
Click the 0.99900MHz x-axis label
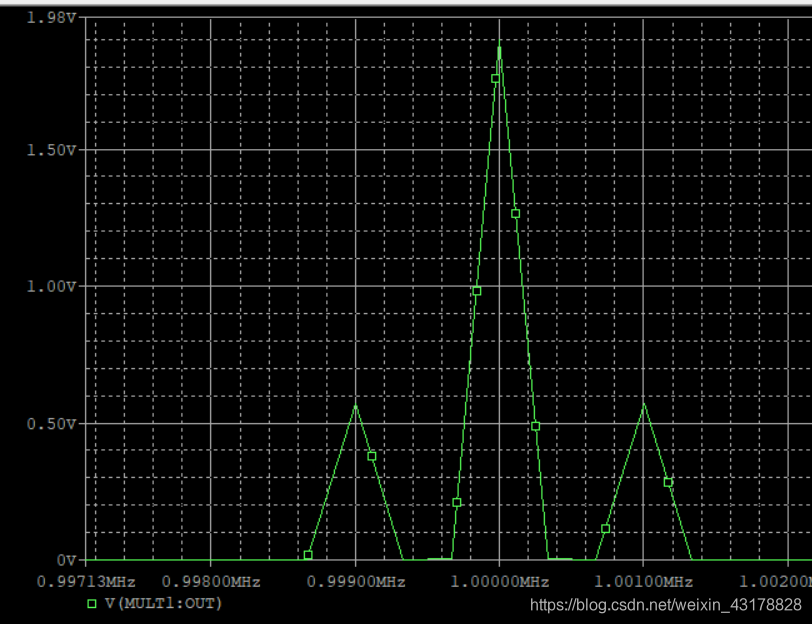356,582
